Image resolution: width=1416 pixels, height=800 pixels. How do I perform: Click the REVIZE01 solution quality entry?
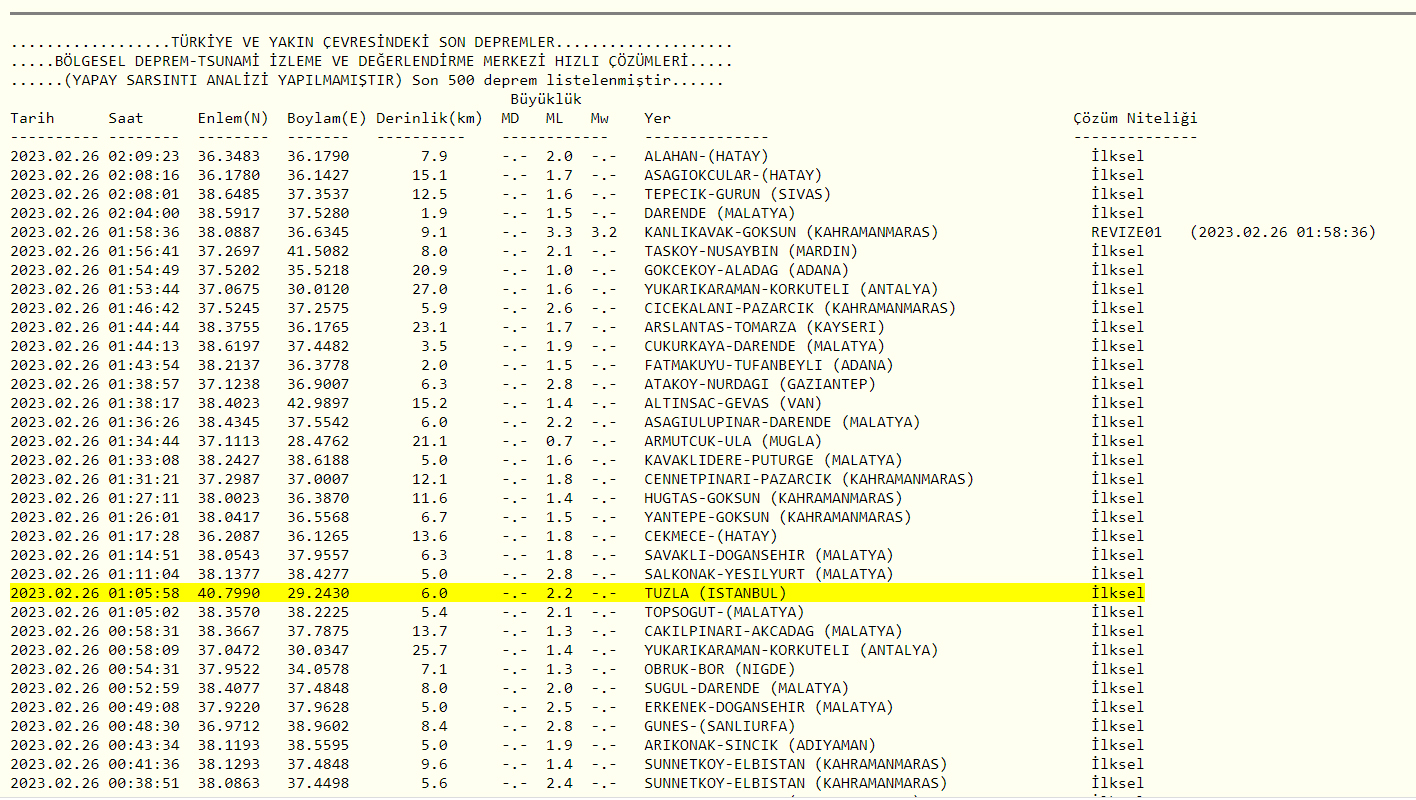click(1127, 232)
